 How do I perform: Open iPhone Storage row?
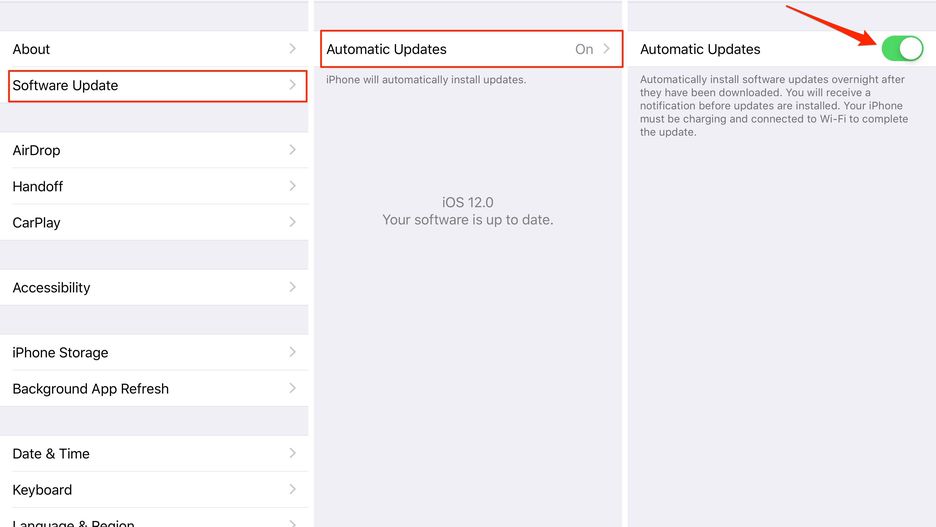click(x=154, y=353)
